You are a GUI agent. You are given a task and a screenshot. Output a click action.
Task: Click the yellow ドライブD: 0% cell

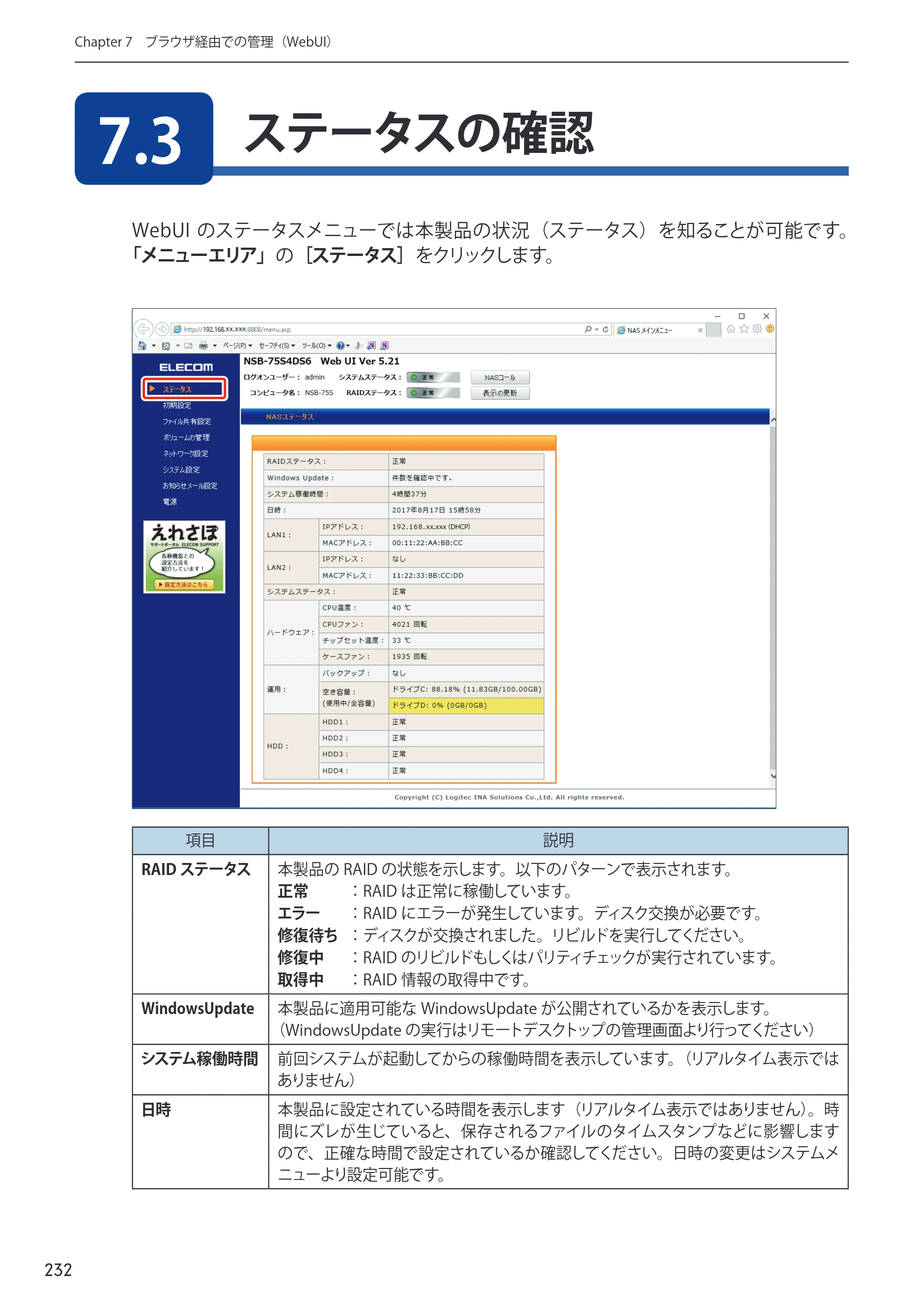pyautogui.click(x=466, y=705)
